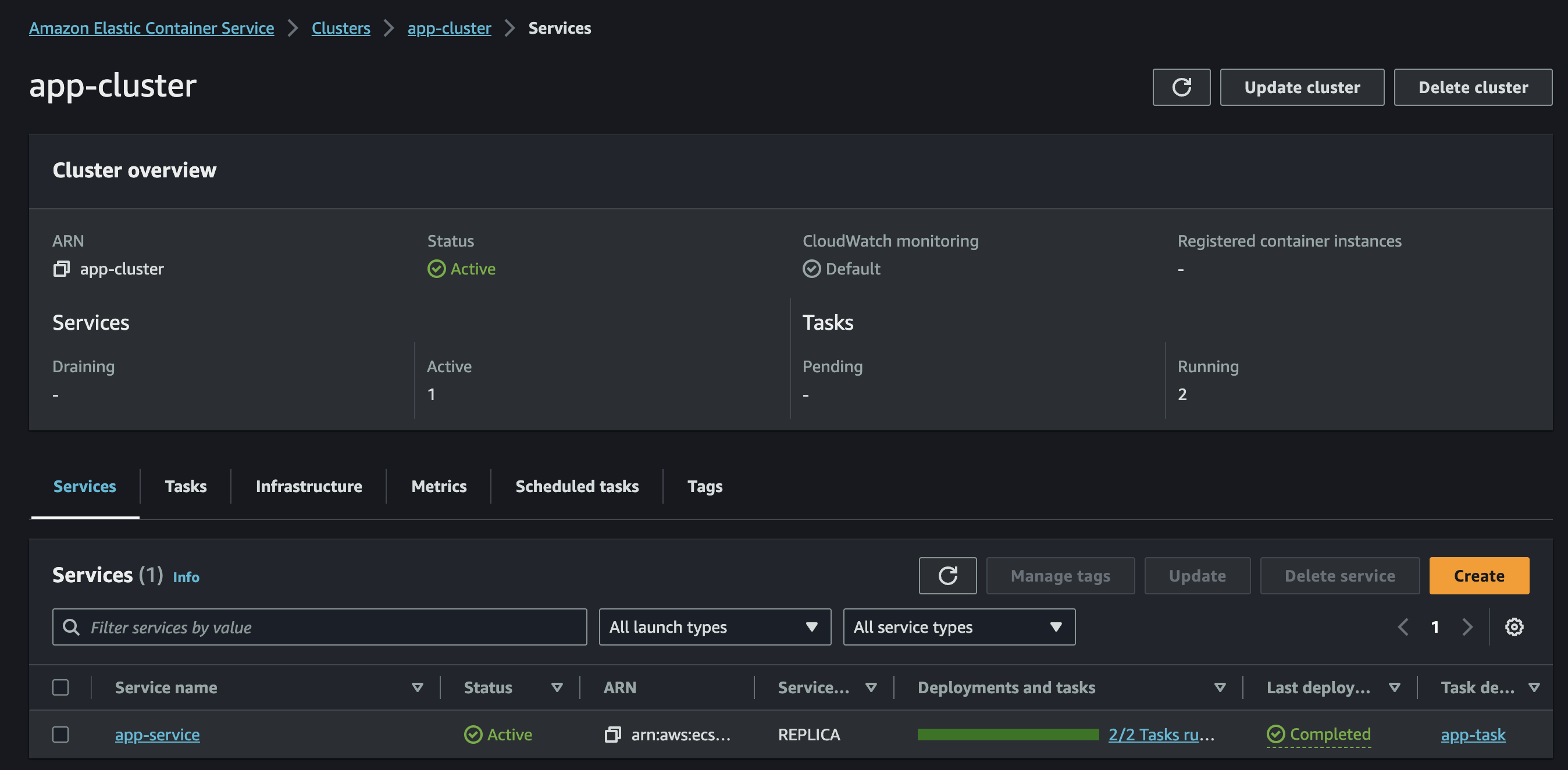Screen dimensions: 1568x770
Task: Refresh the Services list
Action: click(x=948, y=575)
